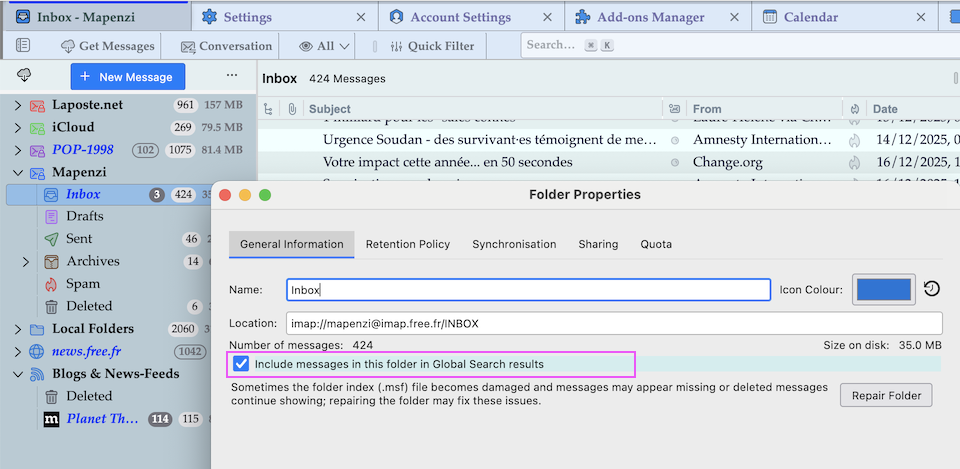The height and width of the screenshot is (469, 960).
Task: Sort by attachment paperclip column icon
Action: (x=291, y=109)
